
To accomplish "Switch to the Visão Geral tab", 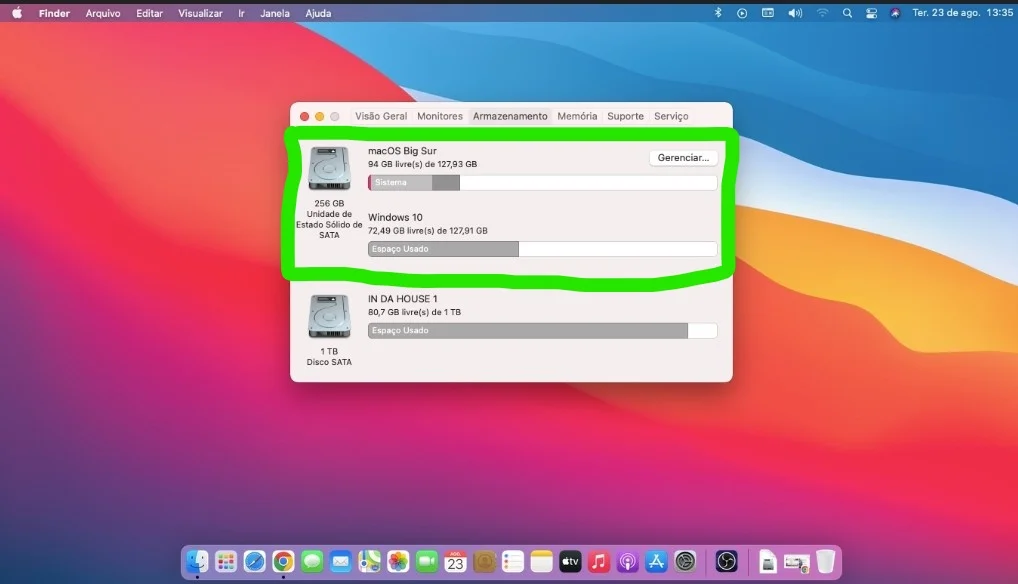I will point(381,116).
